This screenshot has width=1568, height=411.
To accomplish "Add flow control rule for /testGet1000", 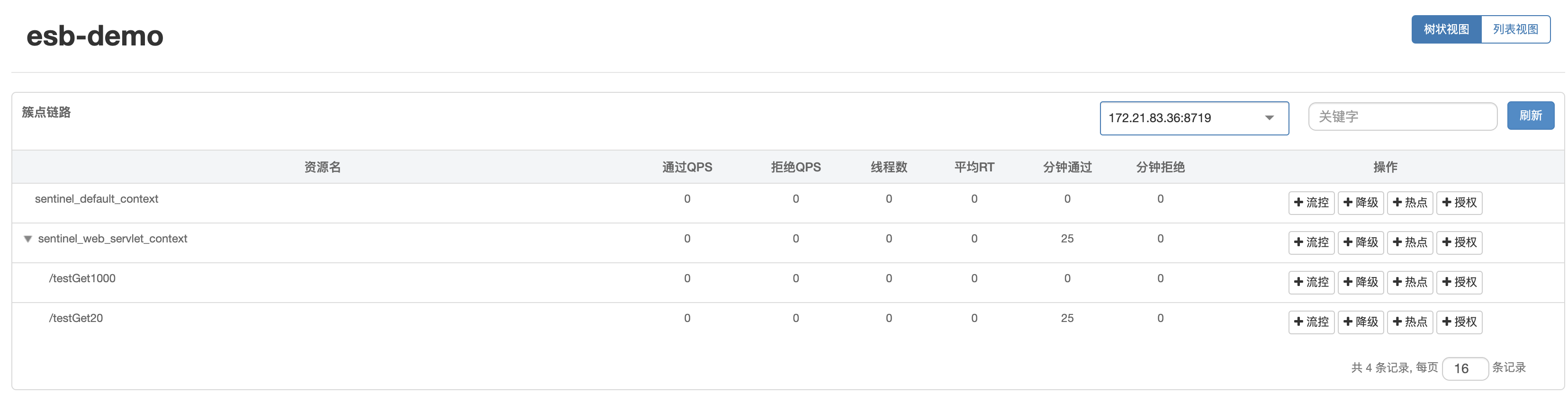I will tap(1311, 282).
